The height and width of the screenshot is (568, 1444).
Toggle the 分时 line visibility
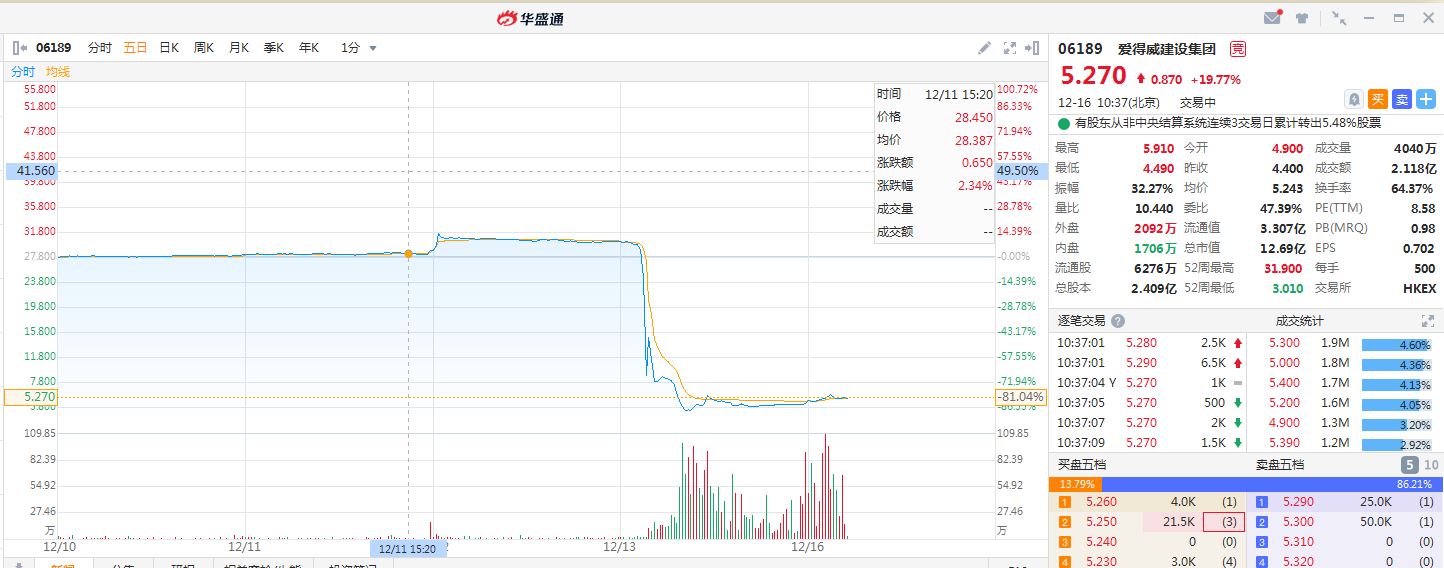click(x=23, y=72)
